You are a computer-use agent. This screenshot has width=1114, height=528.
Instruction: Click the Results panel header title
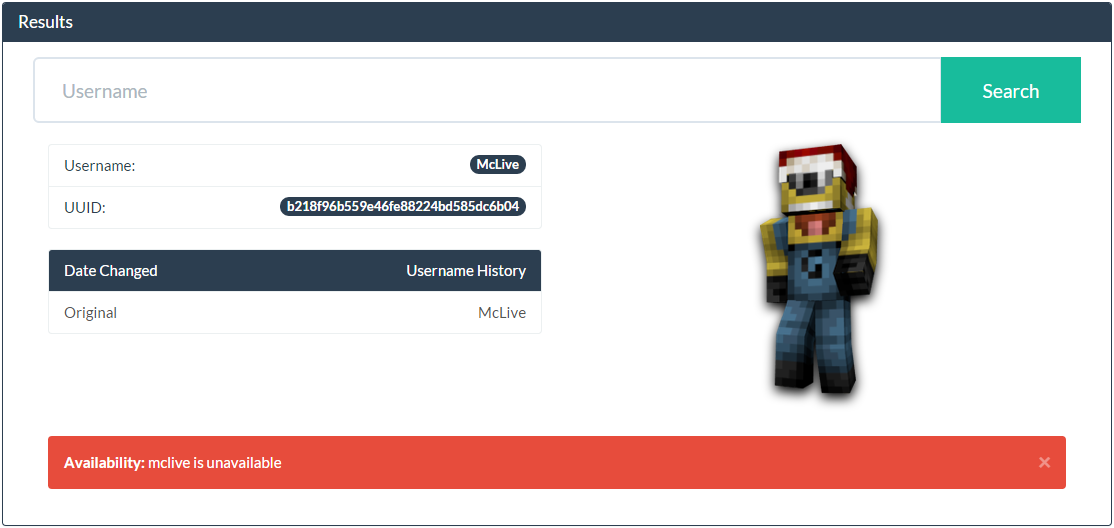[x=45, y=22]
